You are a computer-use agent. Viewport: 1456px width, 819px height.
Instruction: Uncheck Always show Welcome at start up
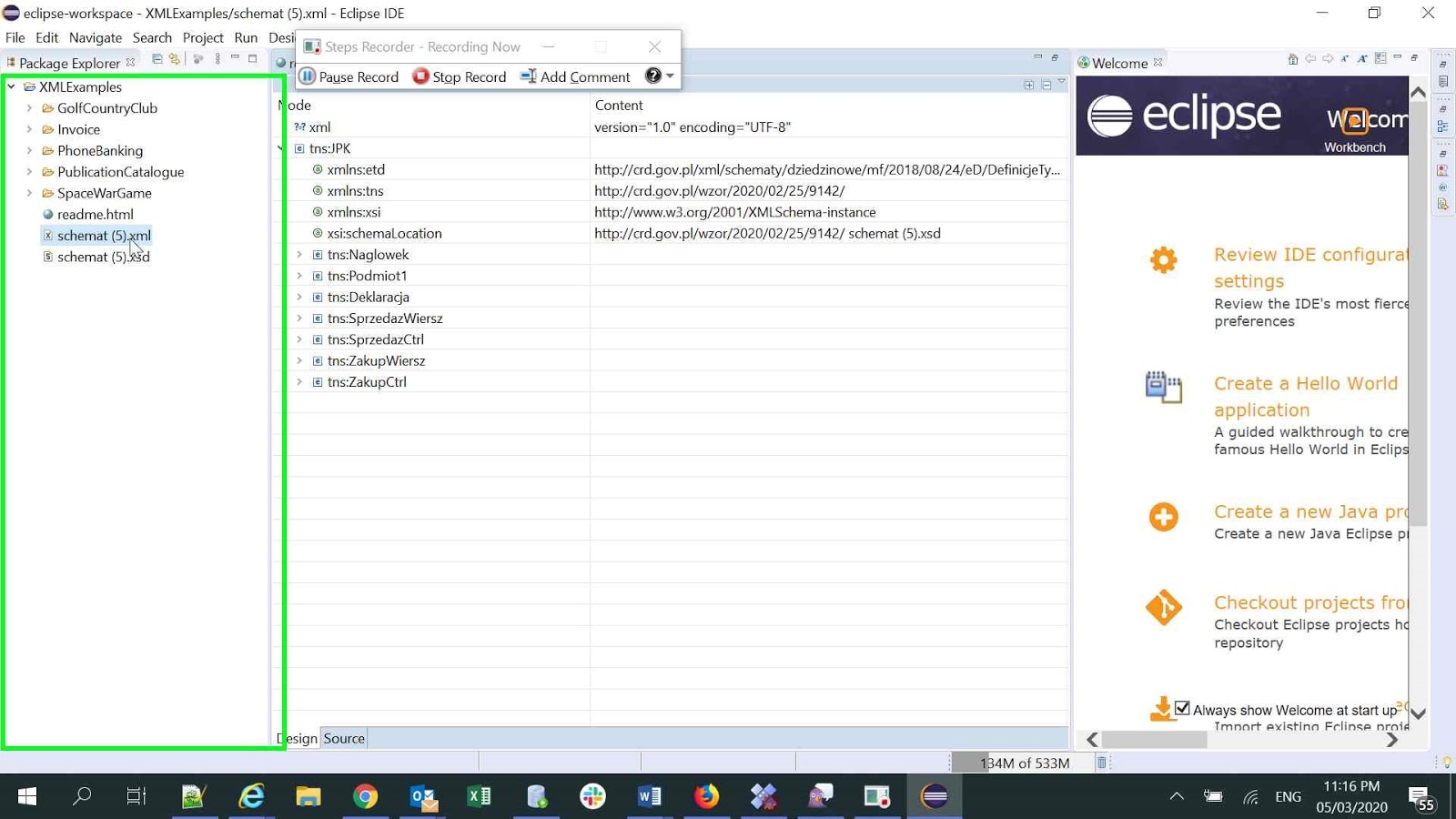pyautogui.click(x=1182, y=707)
